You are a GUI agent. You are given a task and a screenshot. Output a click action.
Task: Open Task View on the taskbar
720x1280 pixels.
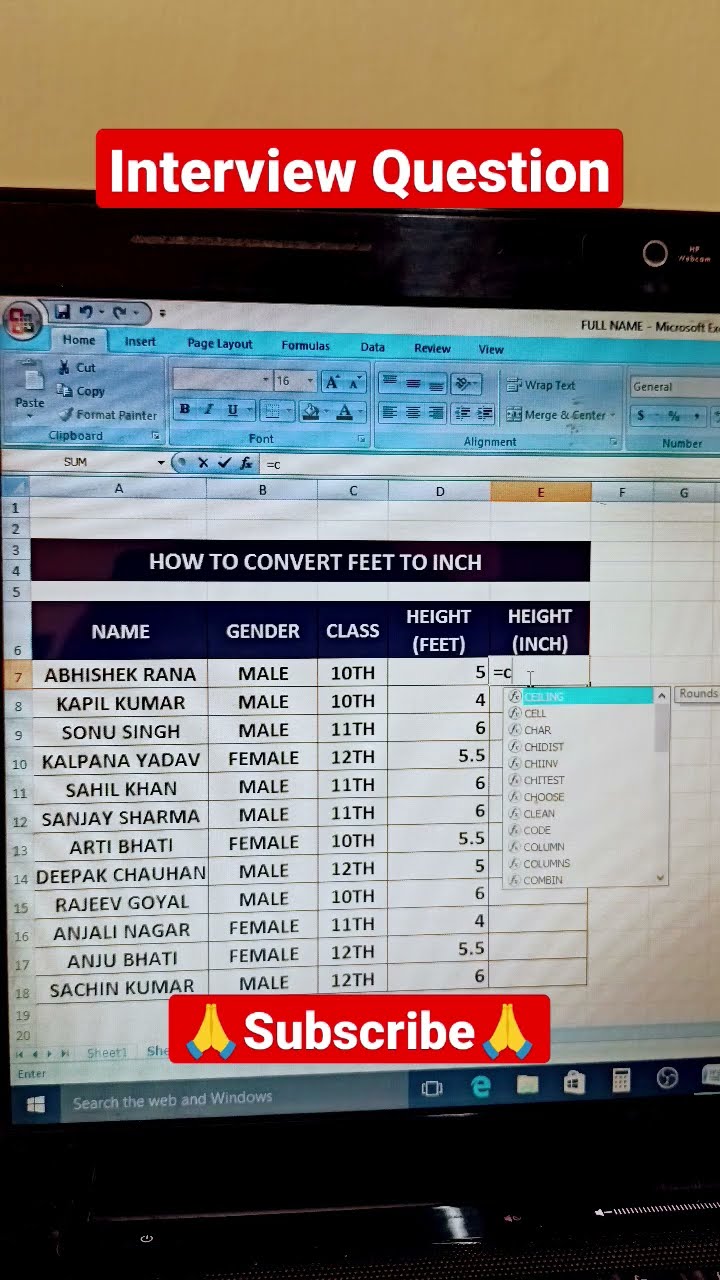point(432,1088)
